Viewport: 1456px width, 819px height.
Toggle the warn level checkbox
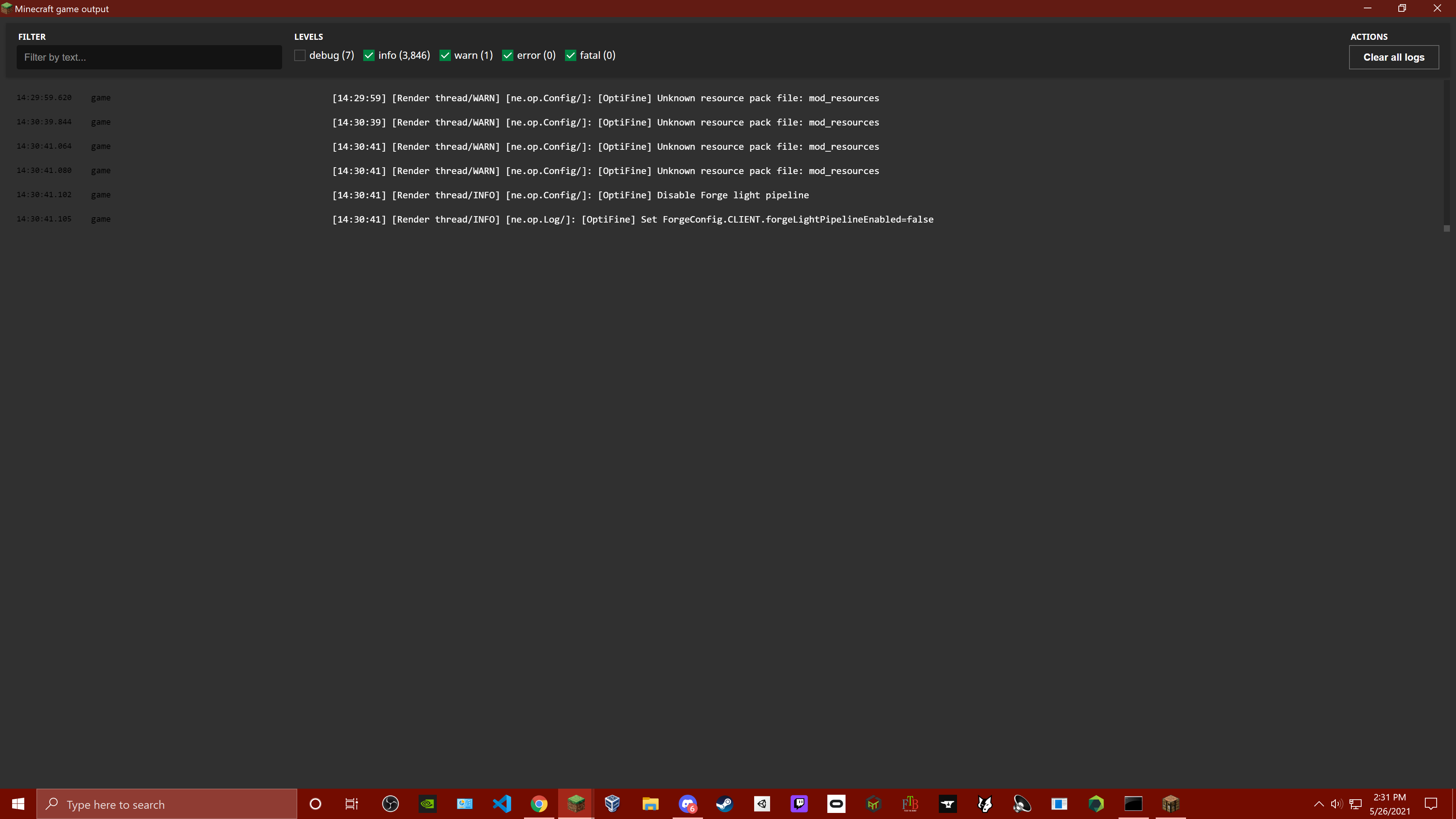tap(445, 55)
